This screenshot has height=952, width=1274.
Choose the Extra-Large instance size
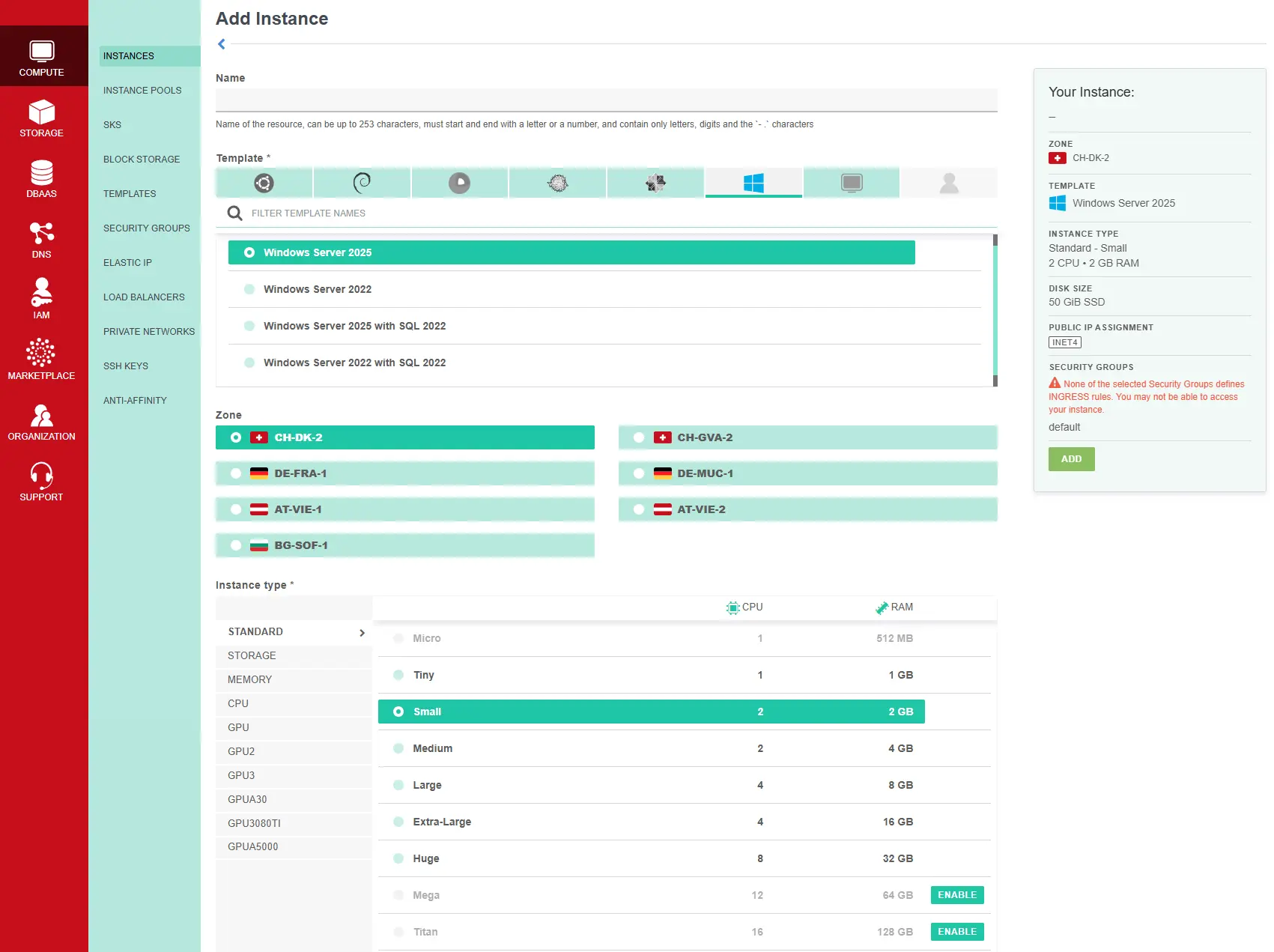tap(652, 822)
